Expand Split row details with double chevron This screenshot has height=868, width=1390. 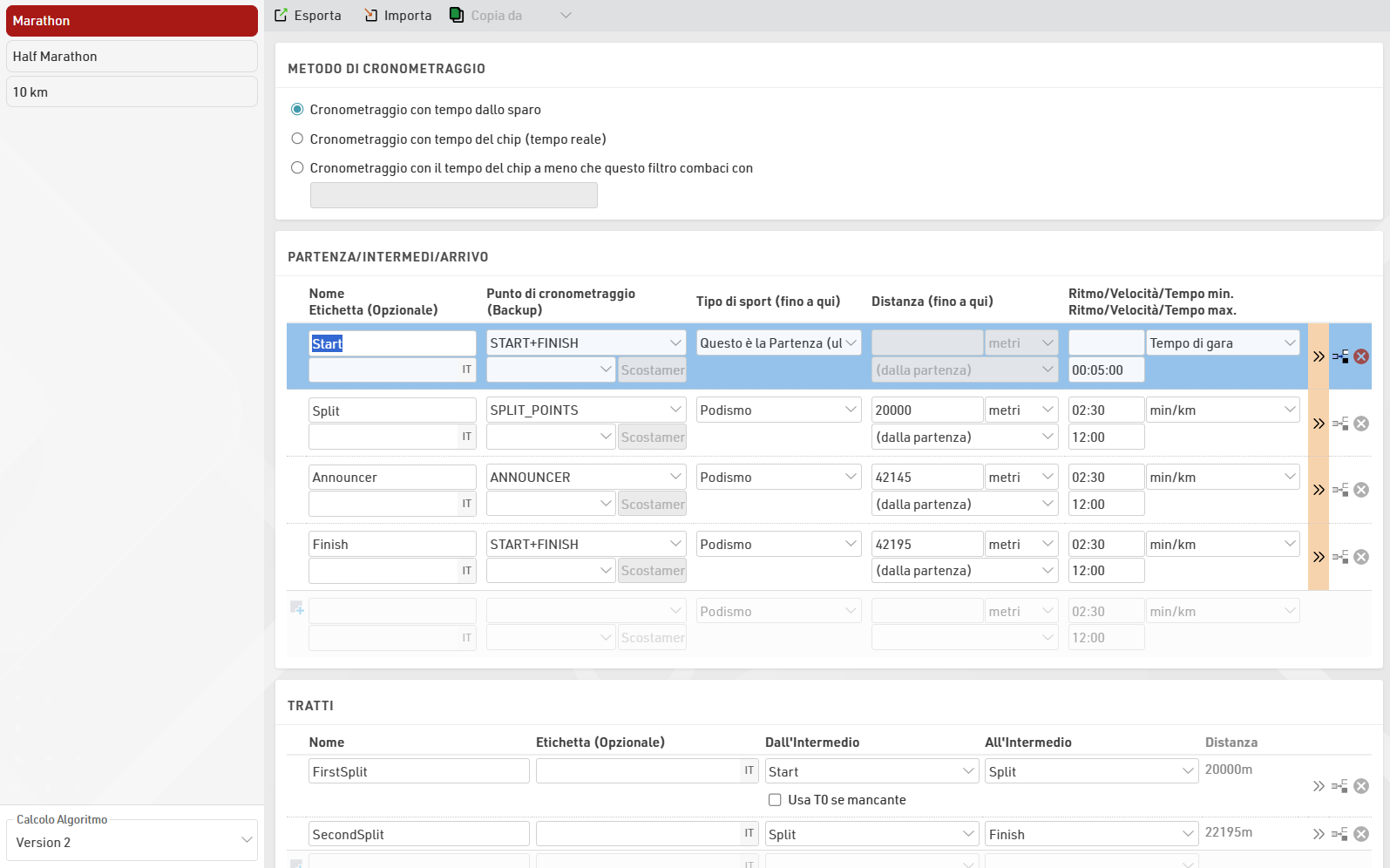(x=1319, y=424)
